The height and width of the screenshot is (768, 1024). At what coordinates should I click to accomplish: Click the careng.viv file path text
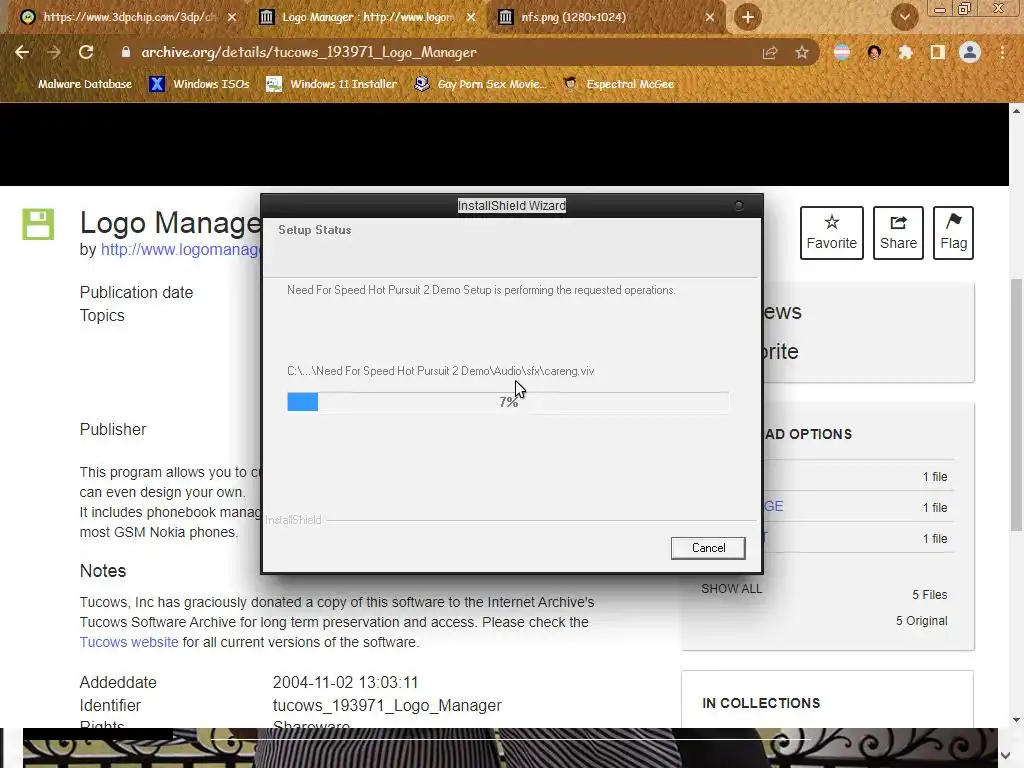441,371
